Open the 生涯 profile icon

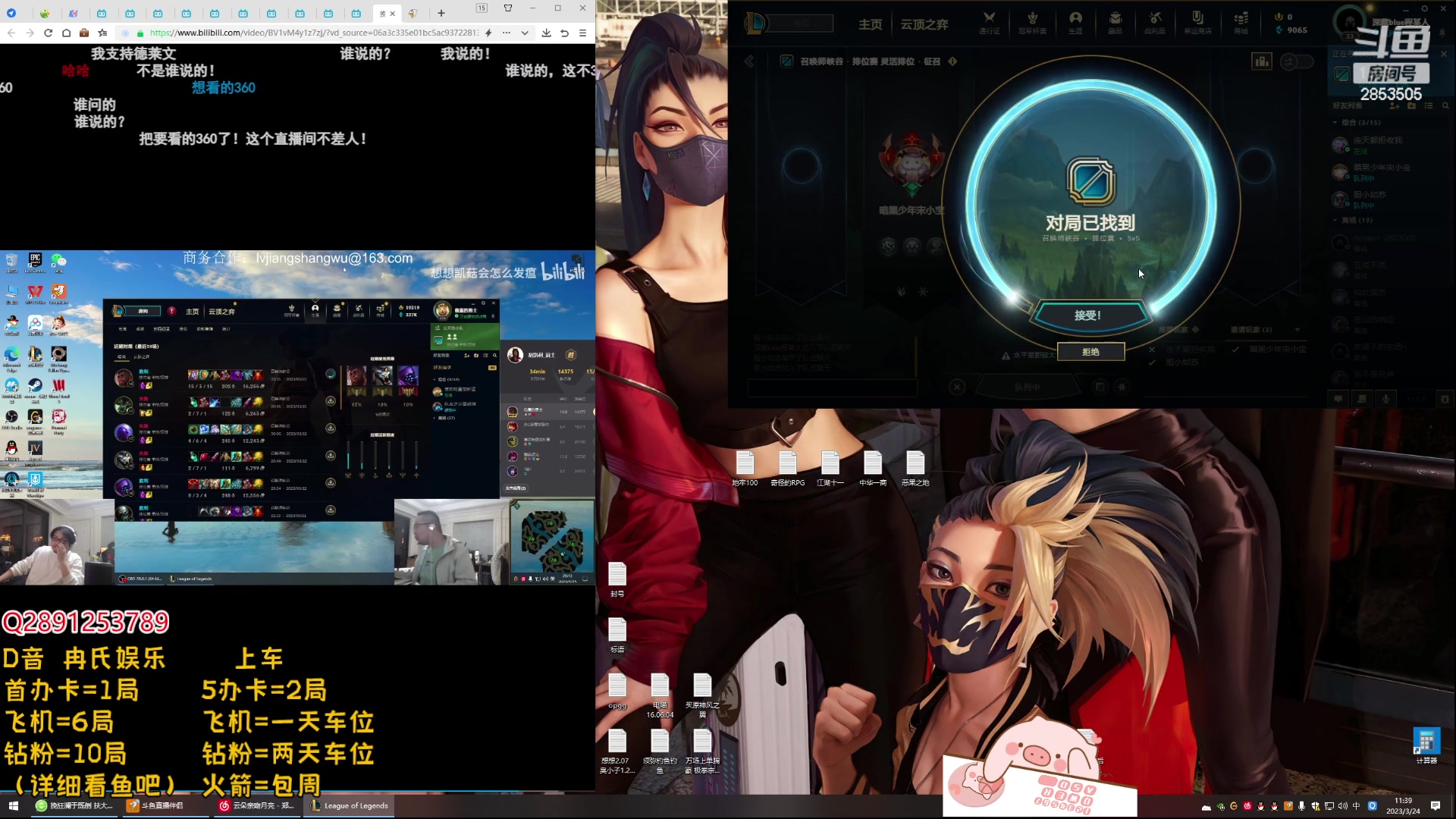pyautogui.click(x=1075, y=23)
